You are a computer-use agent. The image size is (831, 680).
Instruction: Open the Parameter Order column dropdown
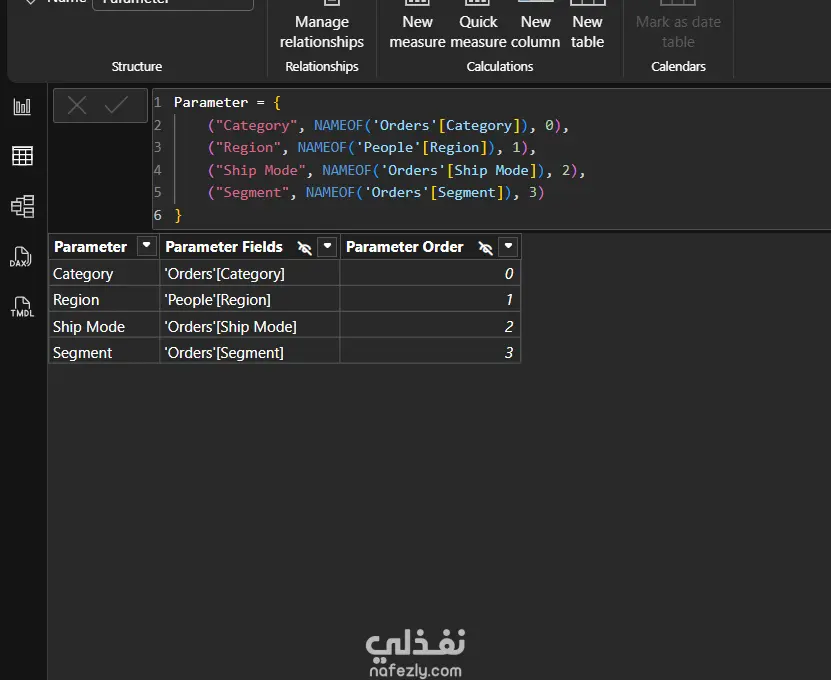pos(508,246)
